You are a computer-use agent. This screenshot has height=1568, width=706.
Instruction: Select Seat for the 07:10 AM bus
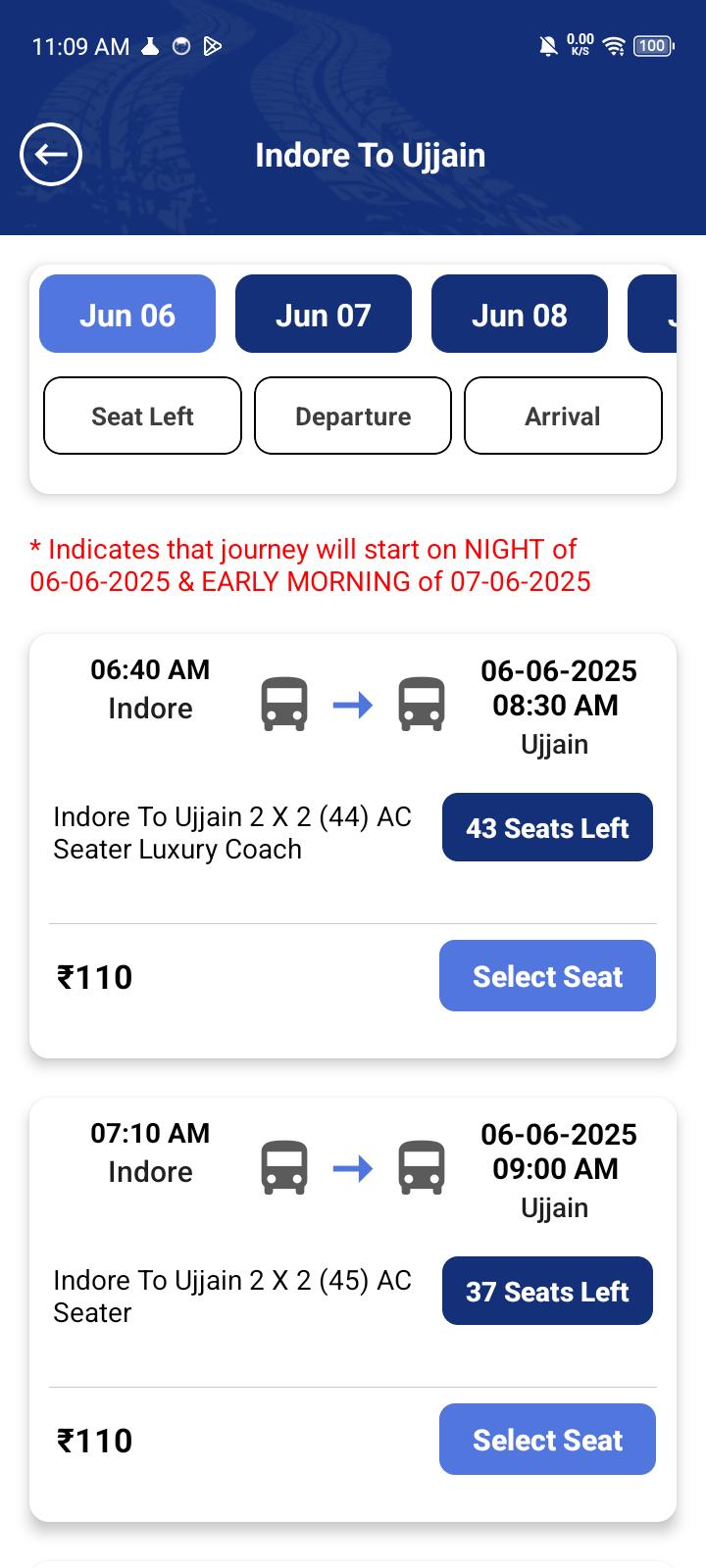pyautogui.click(x=547, y=1440)
